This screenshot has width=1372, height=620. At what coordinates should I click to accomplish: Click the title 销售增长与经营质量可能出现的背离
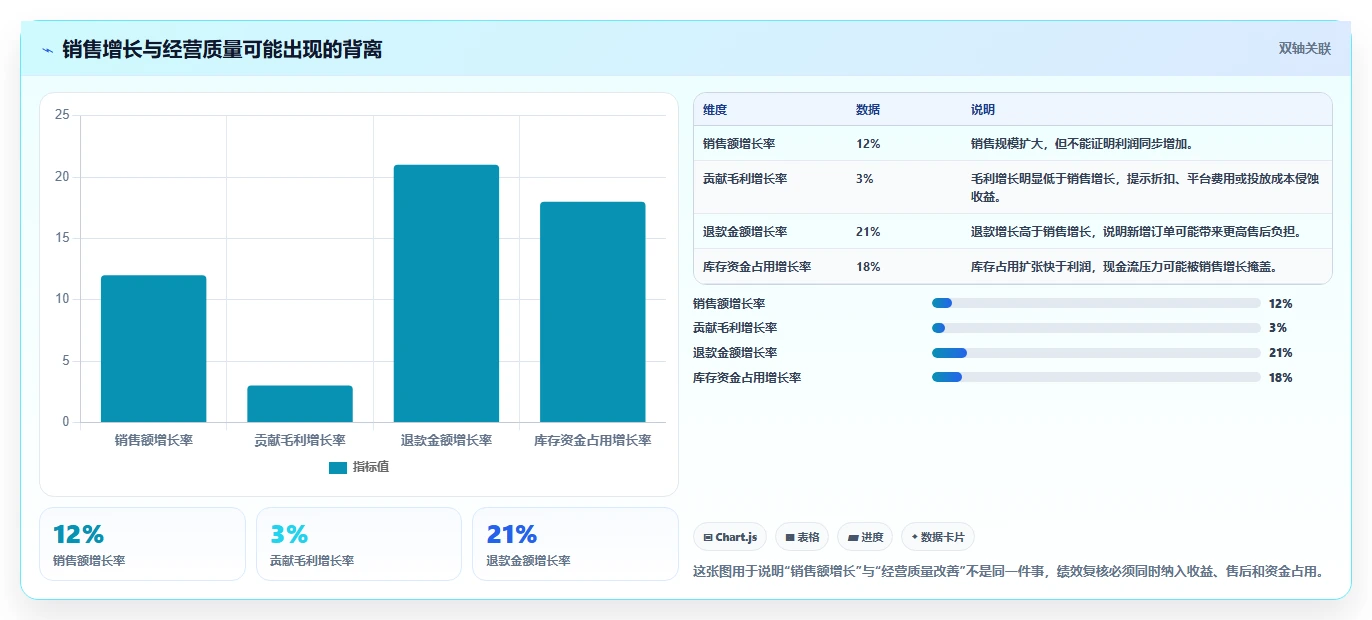pos(222,49)
